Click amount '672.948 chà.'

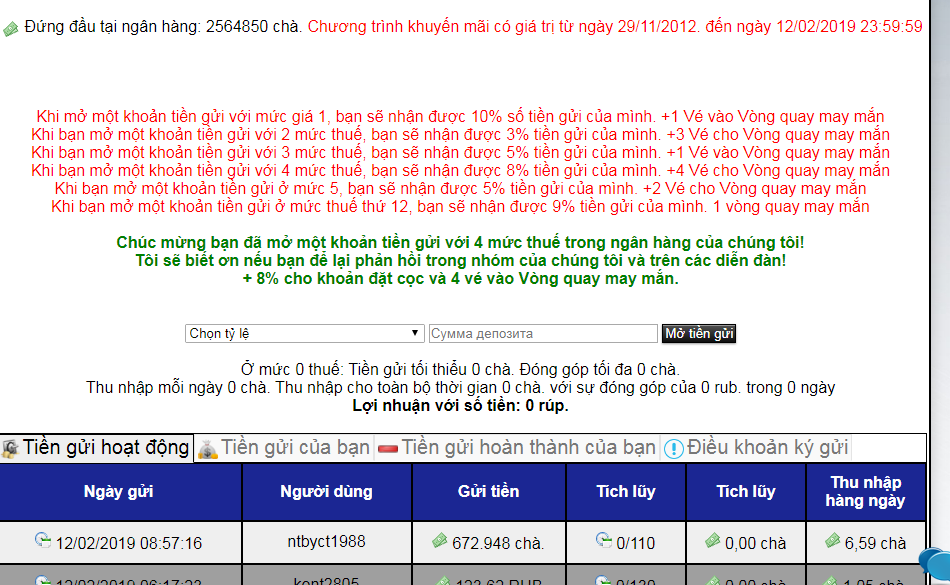pyautogui.click(x=498, y=543)
